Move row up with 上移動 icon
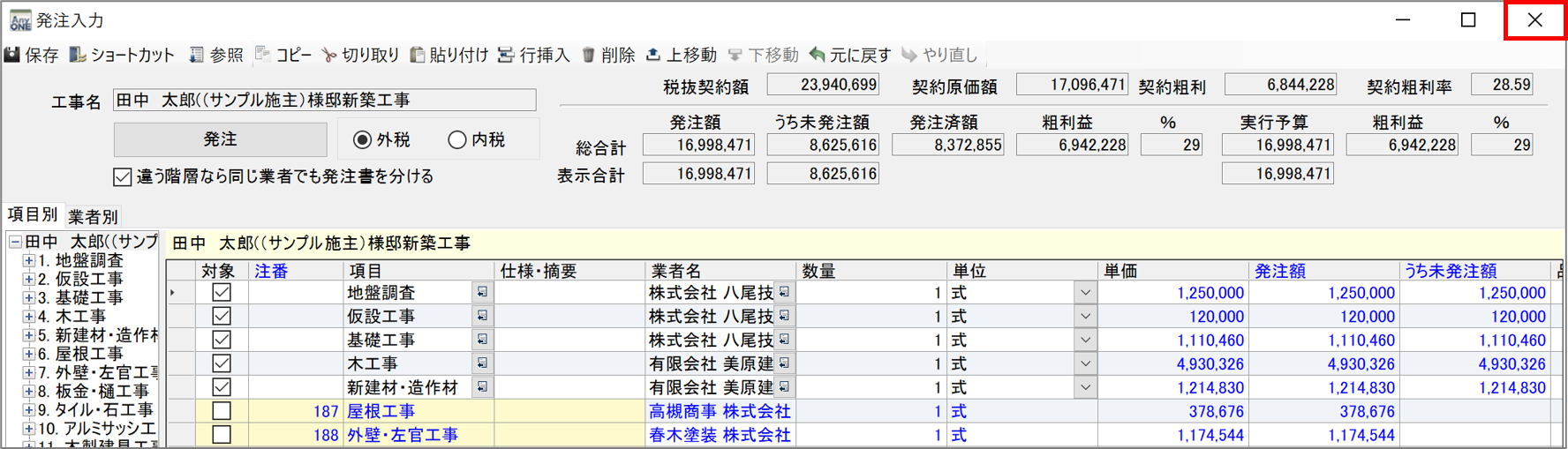The image size is (1568, 449). tap(653, 55)
